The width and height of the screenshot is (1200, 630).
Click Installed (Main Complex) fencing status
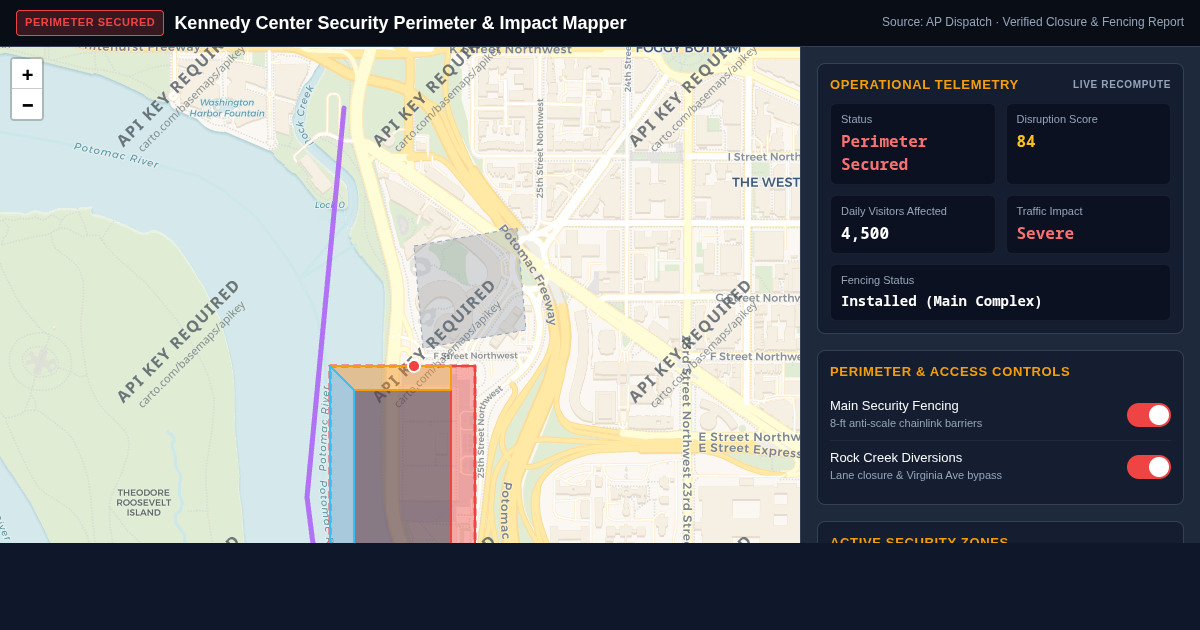(x=941, y=301)
